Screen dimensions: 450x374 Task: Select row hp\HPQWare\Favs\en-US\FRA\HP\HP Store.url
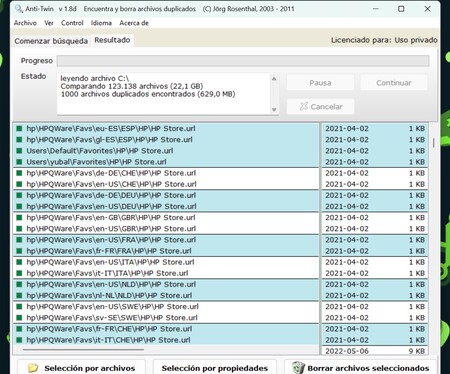tap(166, 240)
